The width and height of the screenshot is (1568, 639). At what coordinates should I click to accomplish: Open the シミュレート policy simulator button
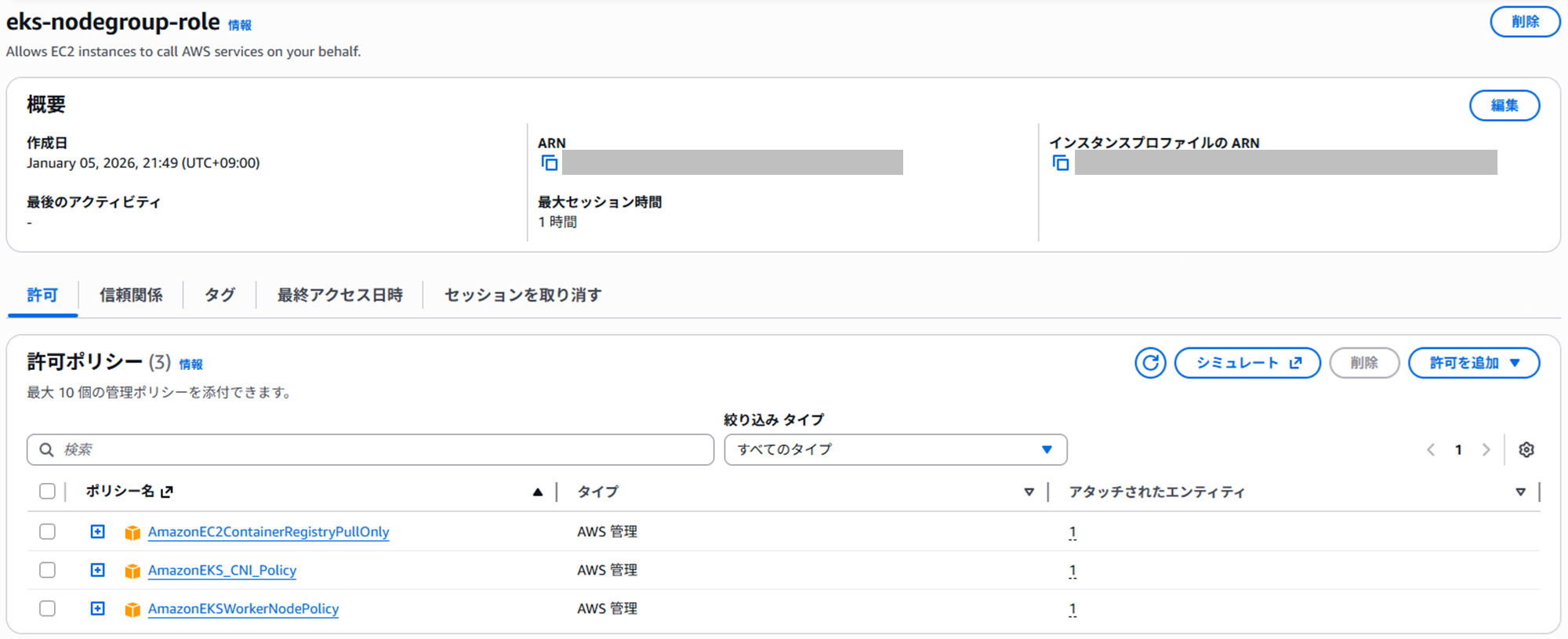tap(1247, 363)
